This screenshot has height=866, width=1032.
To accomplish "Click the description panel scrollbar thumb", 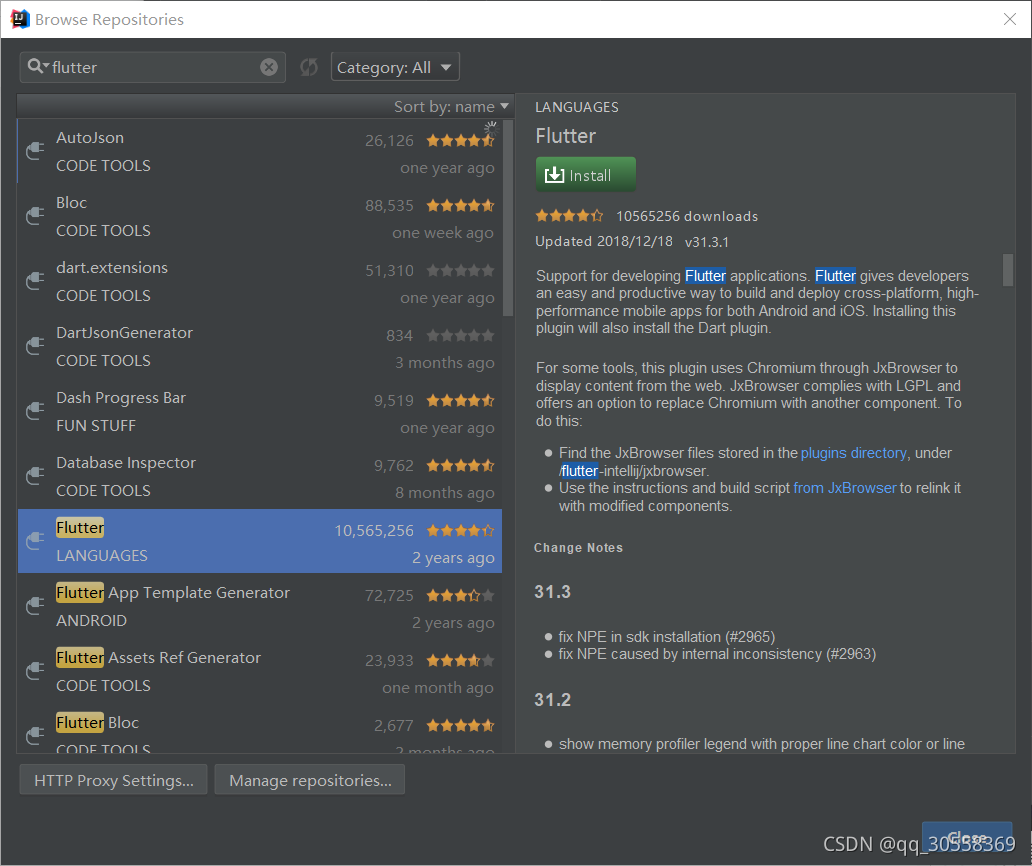I will click(1008, 270).
